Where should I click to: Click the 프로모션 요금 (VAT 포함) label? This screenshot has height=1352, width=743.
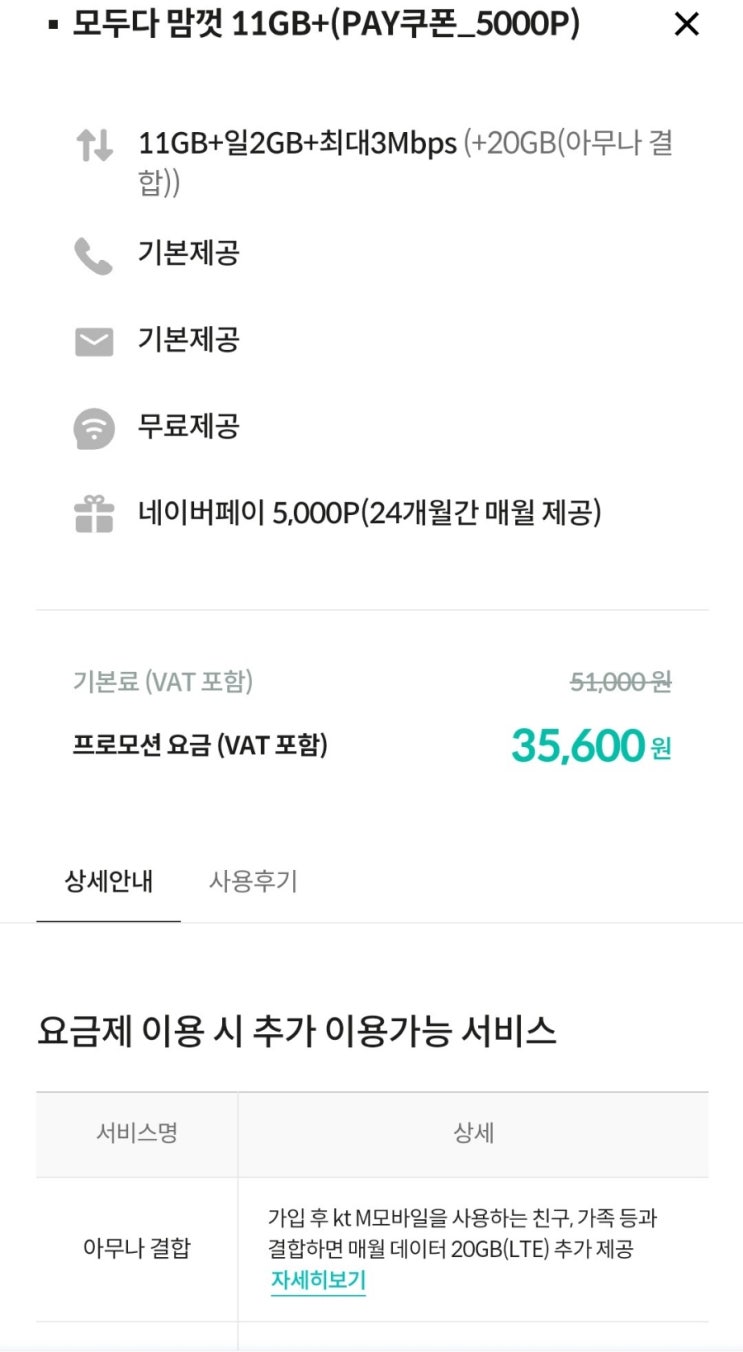click(x=200, y=745)
